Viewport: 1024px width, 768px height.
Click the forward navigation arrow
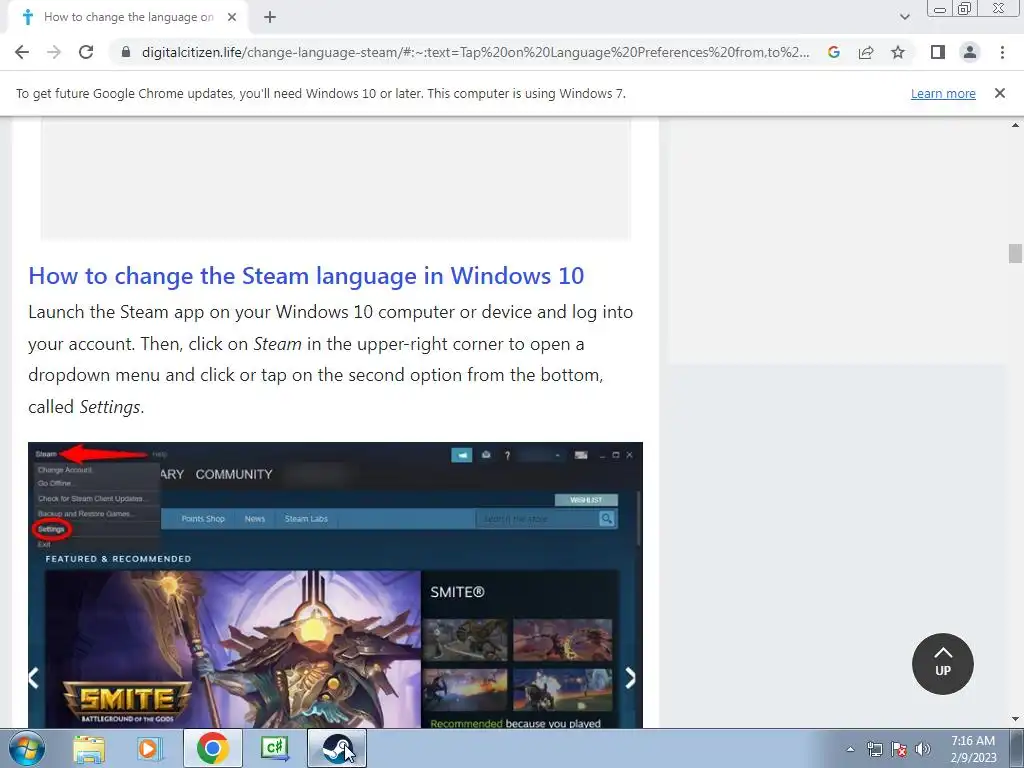coord(54,52)
